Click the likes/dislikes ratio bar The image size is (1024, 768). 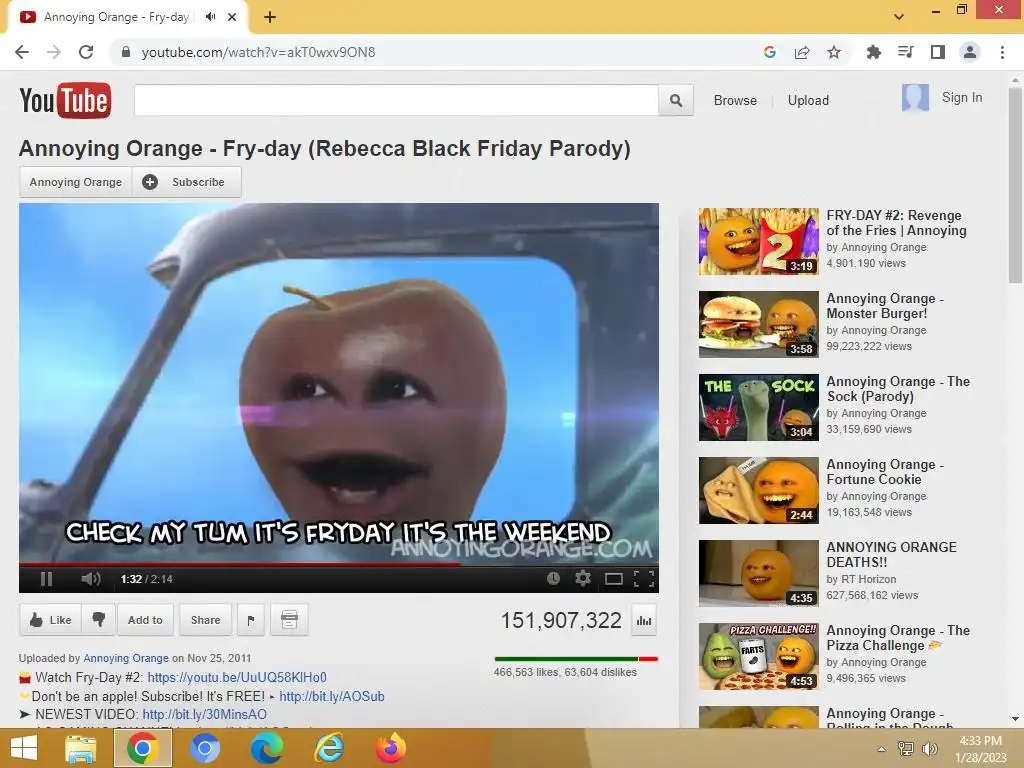pos(576,659)
